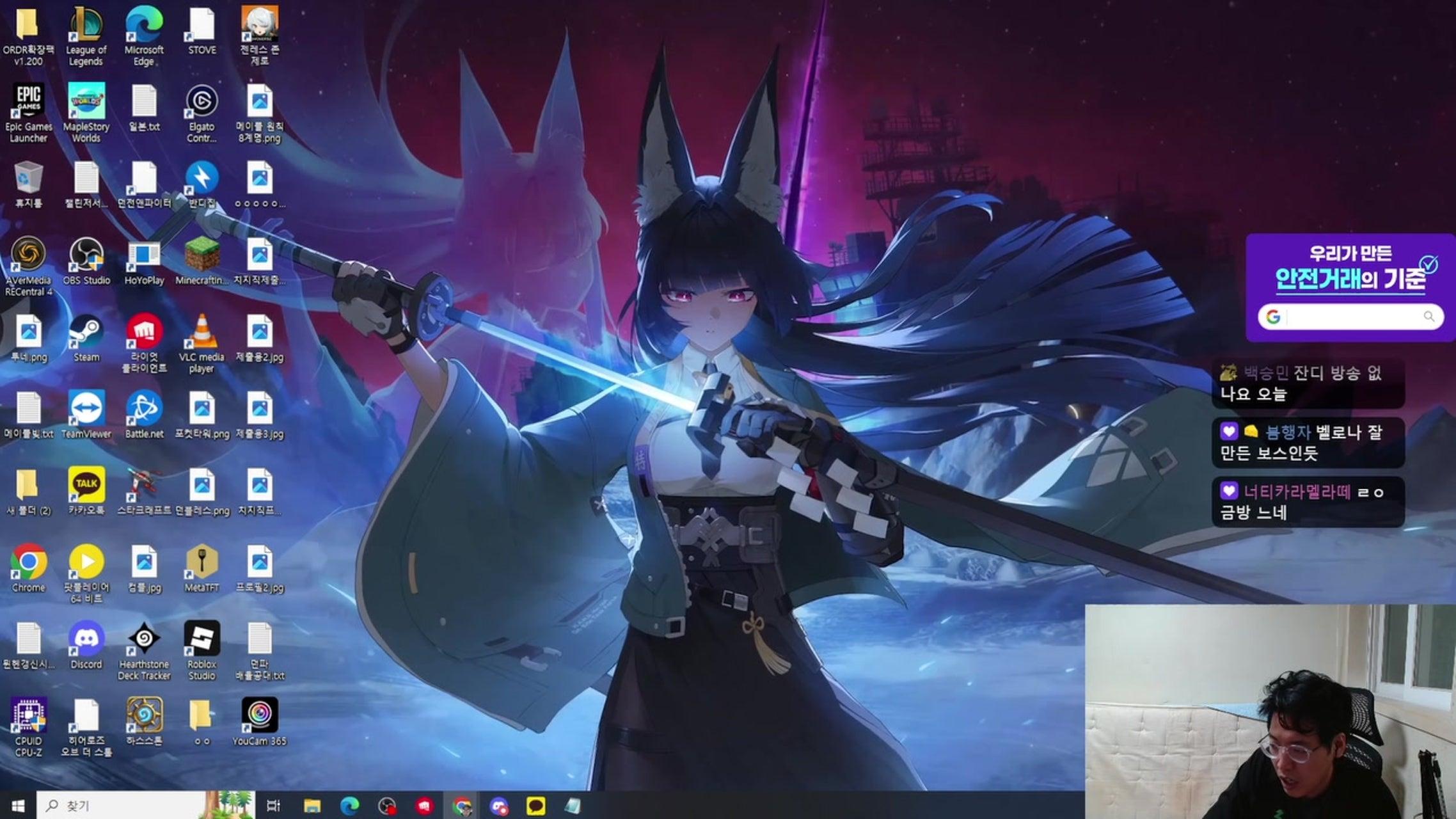Click the magnifier in the banner search bar

[x=1428, y=317]
